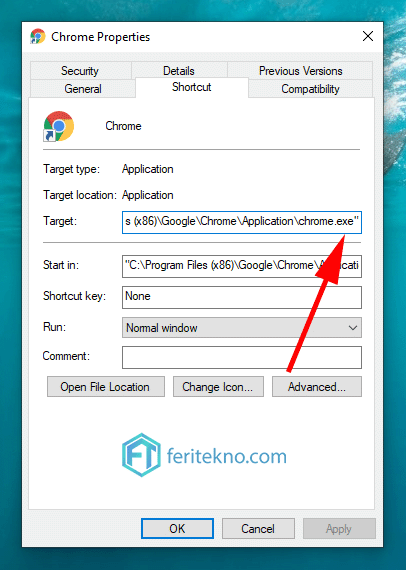Click the empty Comment field
Image resolution: width=406 pixels, height=570 pixels.
click(242, 357)
